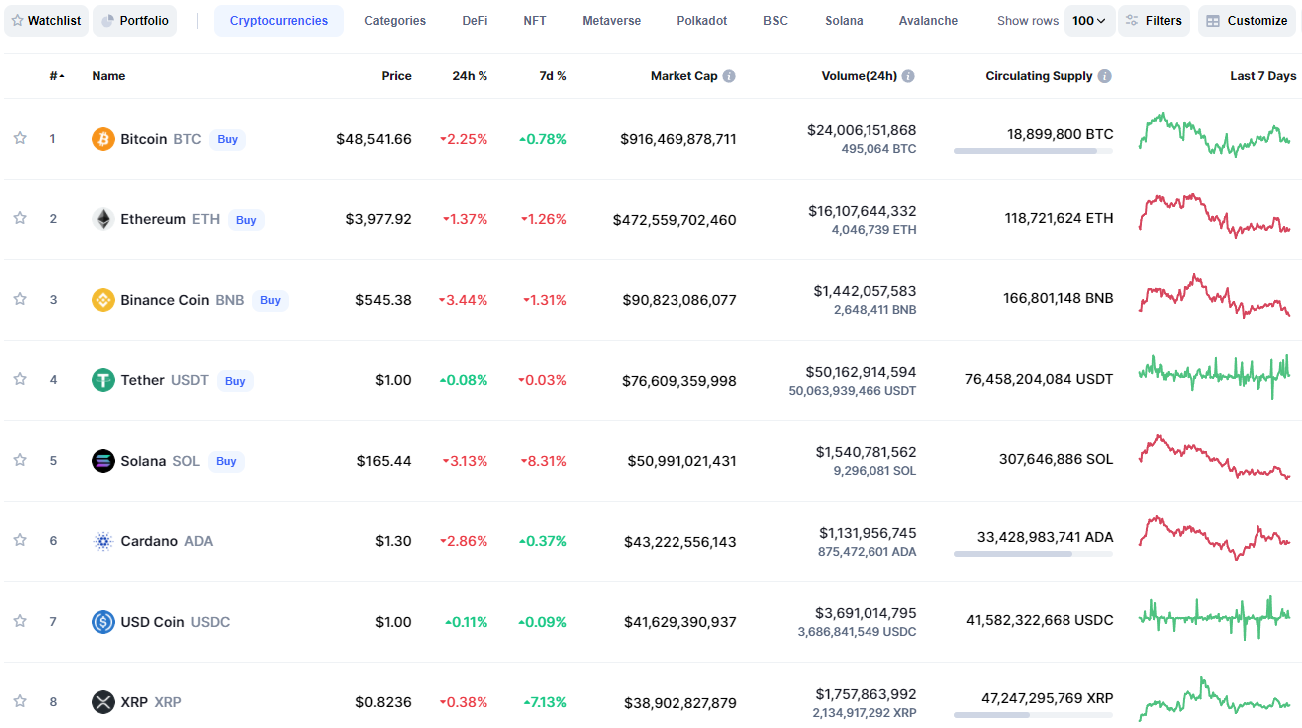Switch to the Categories tab

coord(395,21)
